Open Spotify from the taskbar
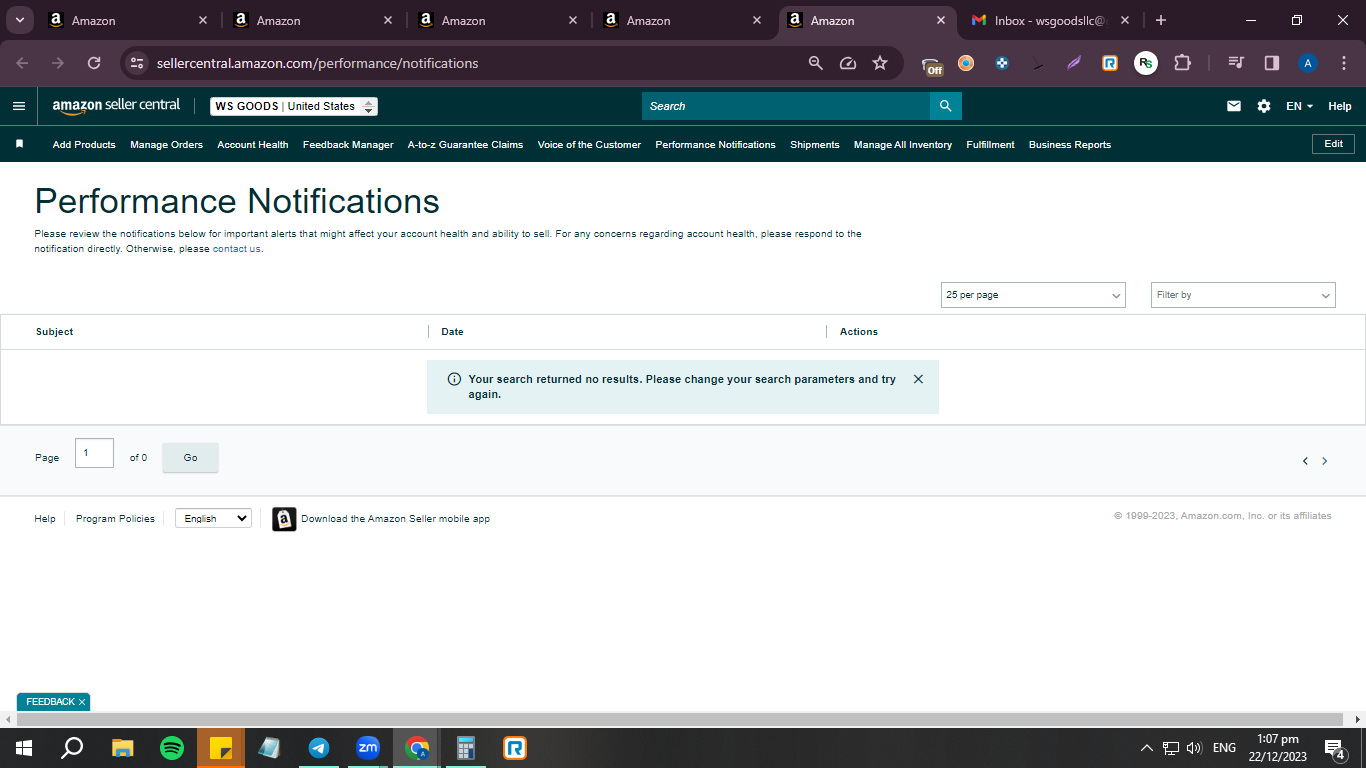Image resolution: width=1366 pixels, height=768 pixels. tap(172, 748)
